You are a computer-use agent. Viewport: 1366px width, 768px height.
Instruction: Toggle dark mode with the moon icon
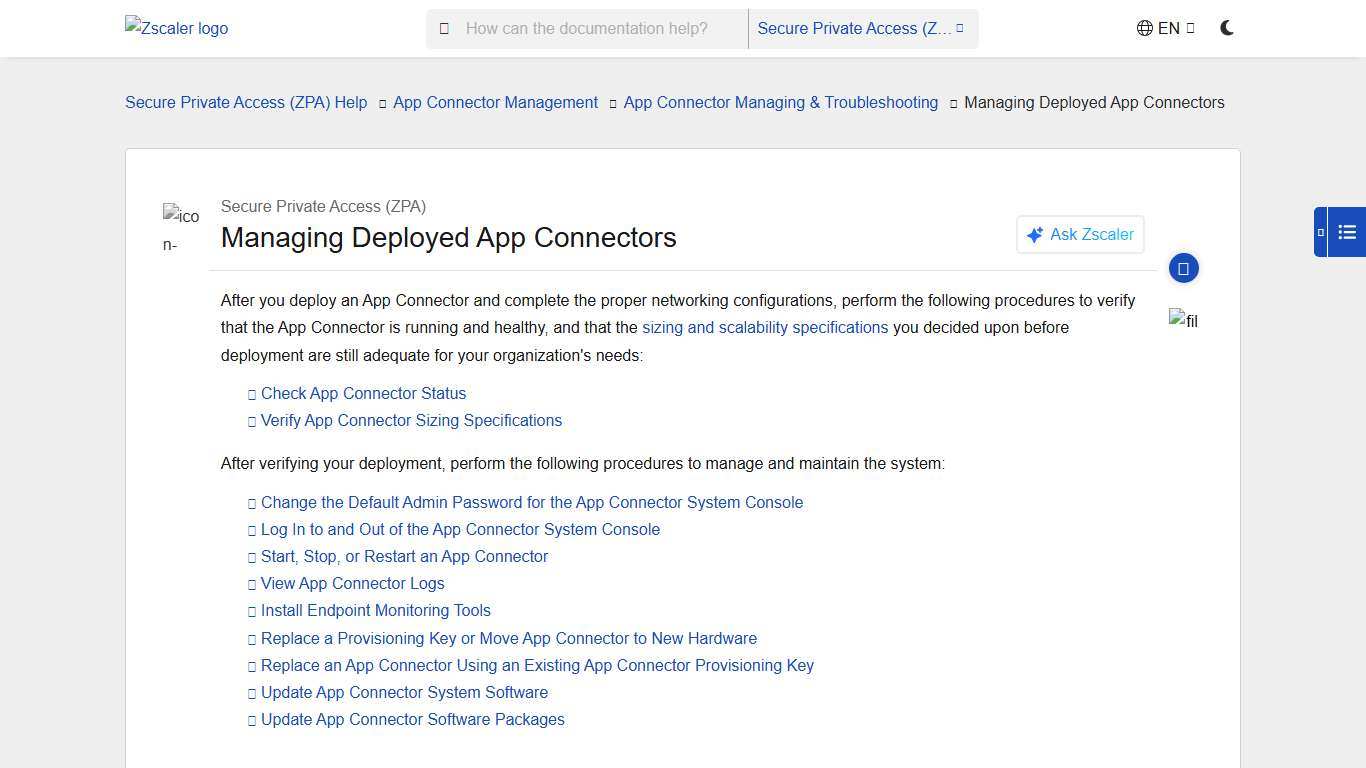pos(1227,28)
